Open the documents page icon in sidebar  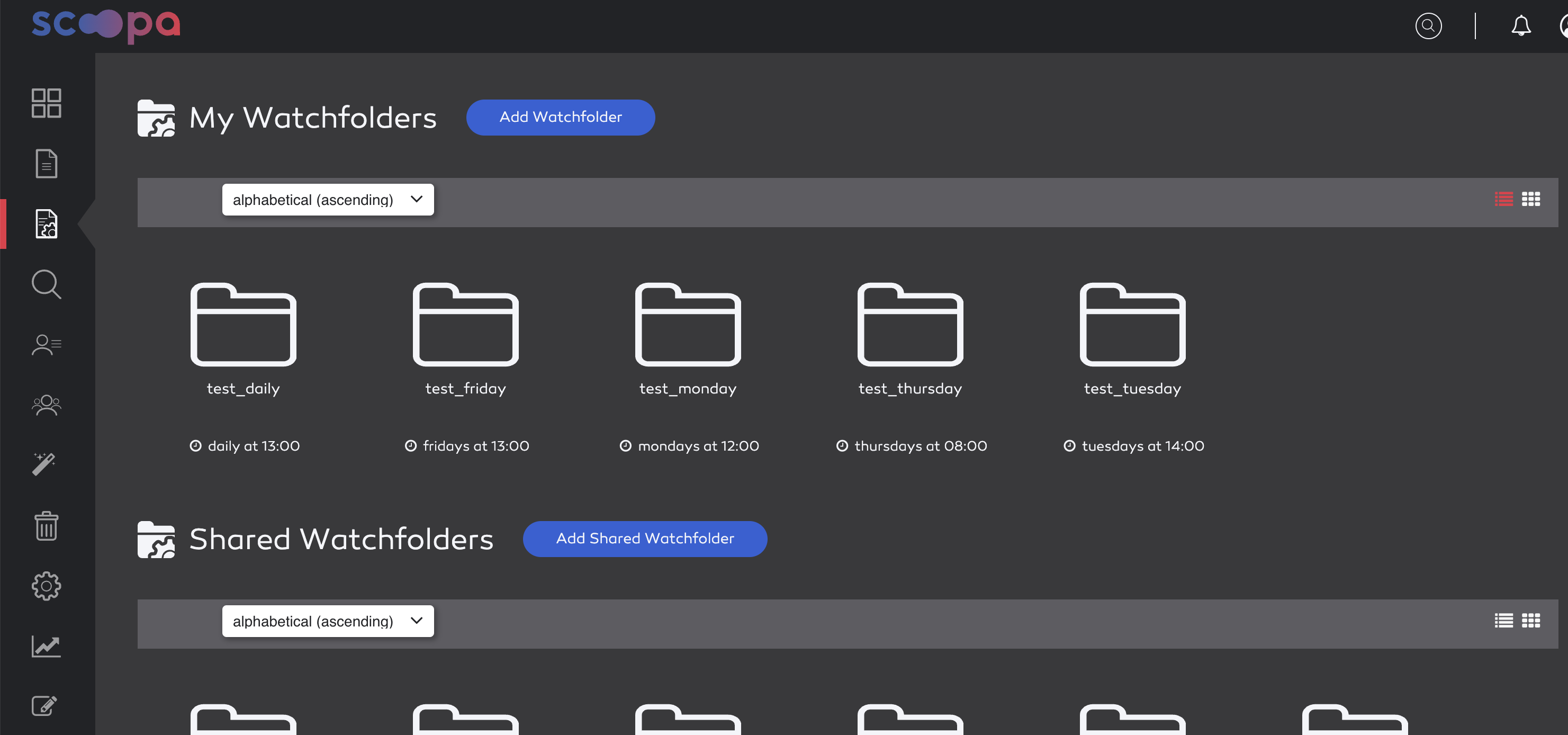point(46,163)
